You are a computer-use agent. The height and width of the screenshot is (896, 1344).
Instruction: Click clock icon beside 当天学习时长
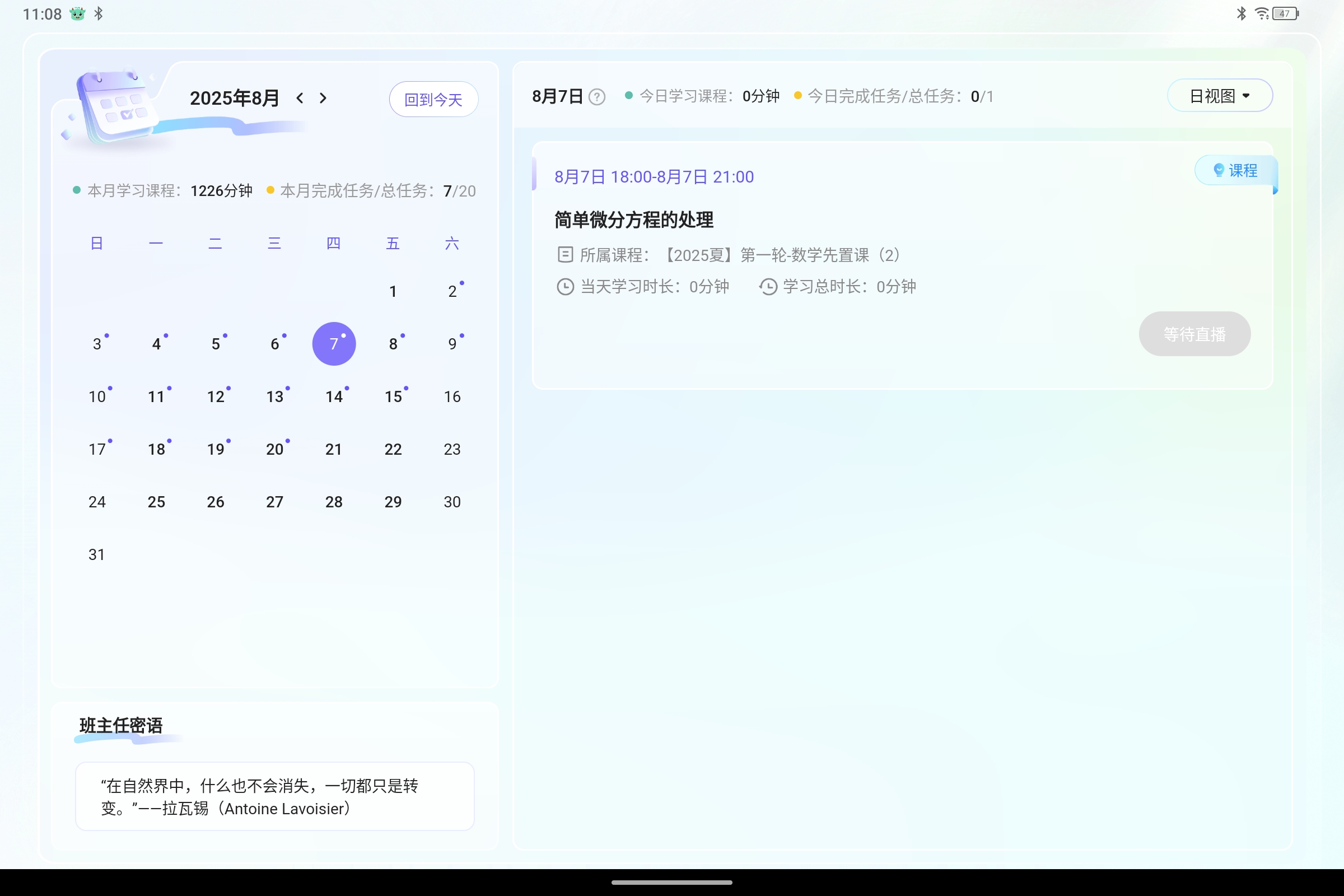[x=565, y=286]
